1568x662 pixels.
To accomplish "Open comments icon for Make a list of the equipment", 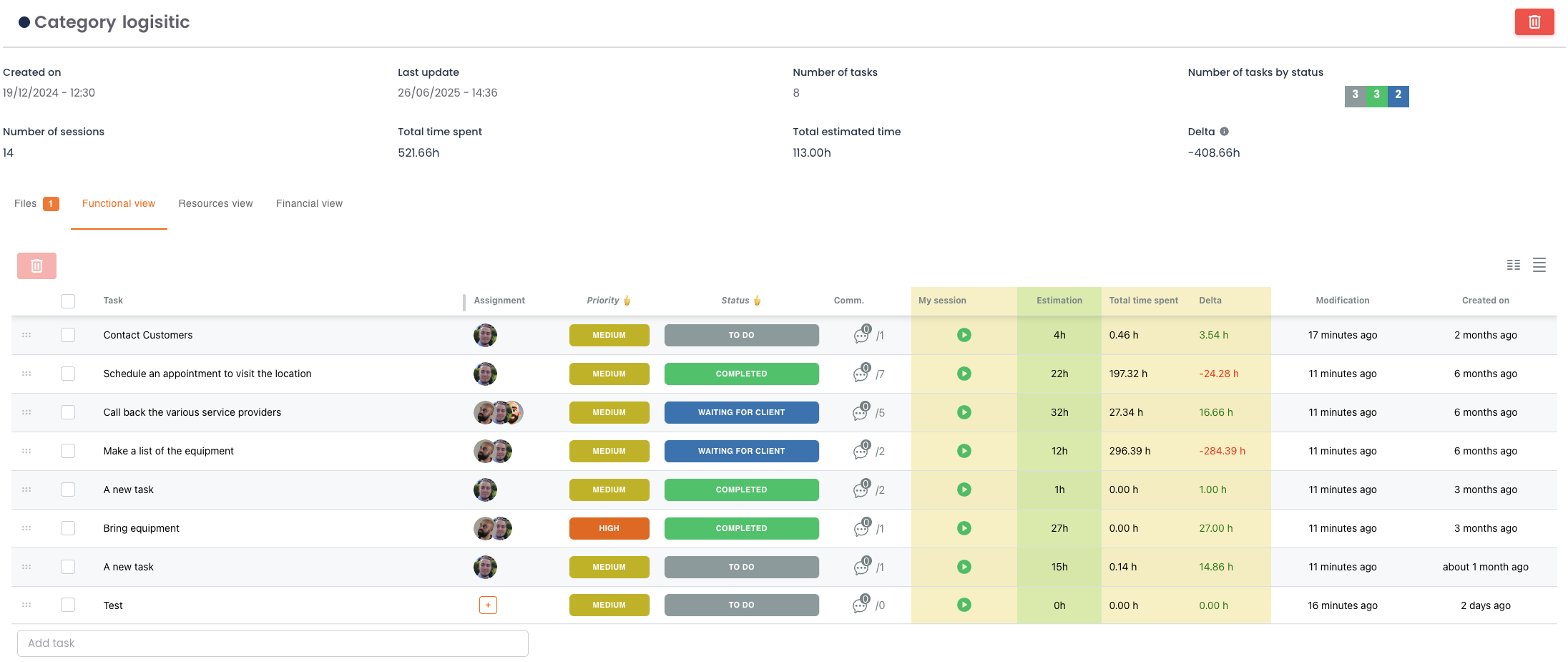I will pos(861,451).
